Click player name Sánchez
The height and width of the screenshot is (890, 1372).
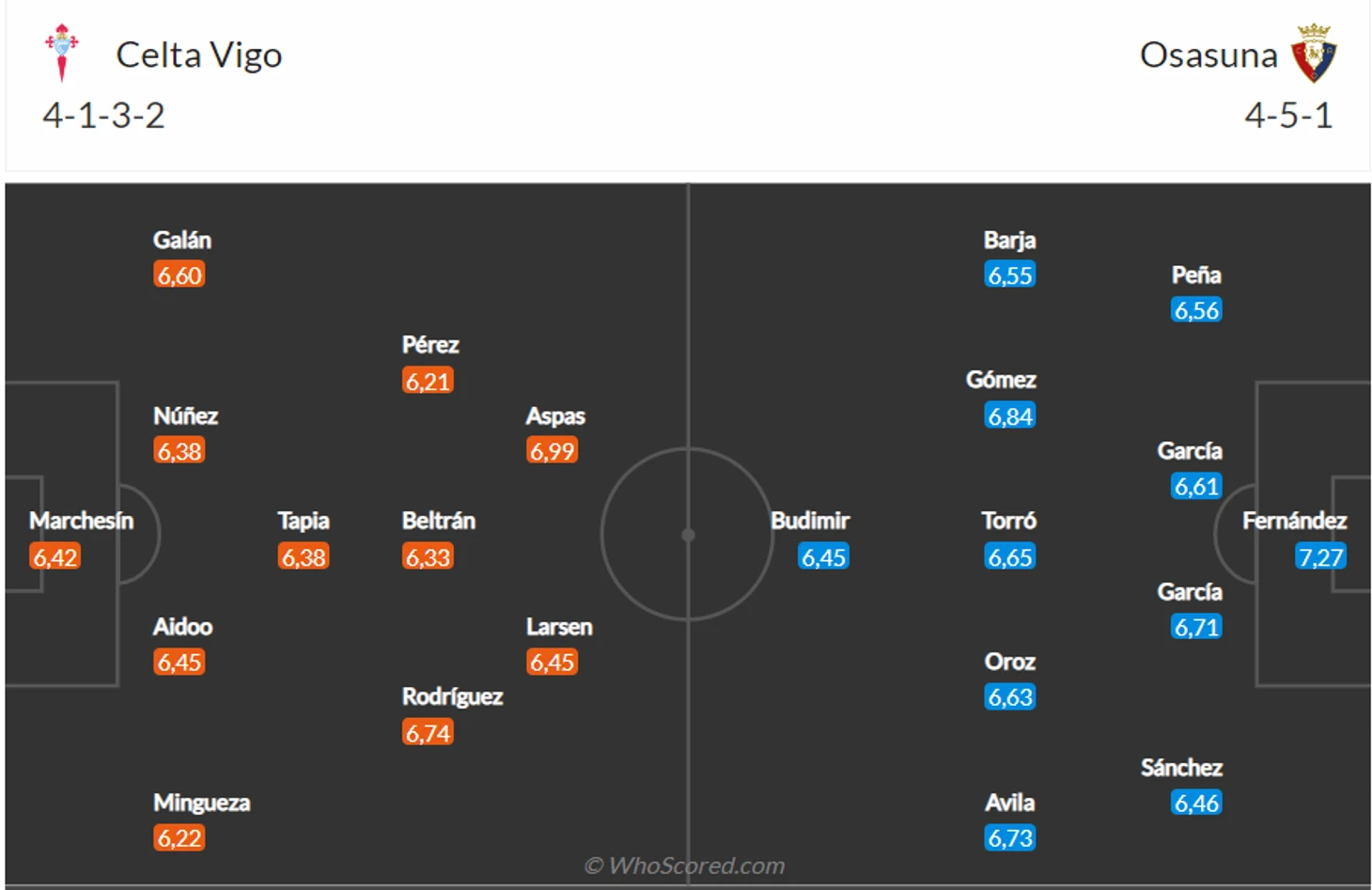coord(1181,768)
